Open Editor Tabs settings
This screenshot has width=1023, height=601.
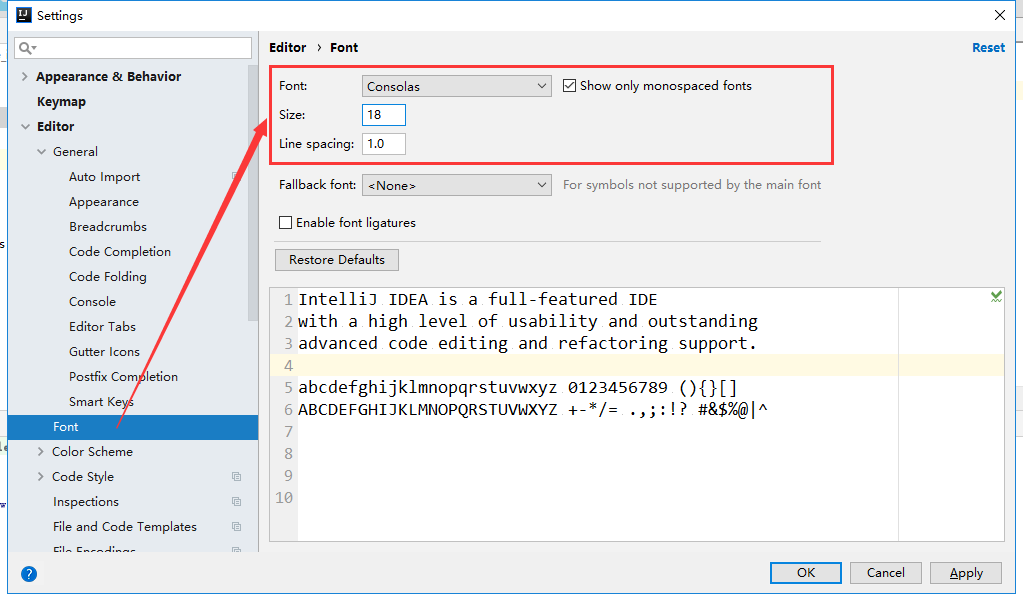102,327
